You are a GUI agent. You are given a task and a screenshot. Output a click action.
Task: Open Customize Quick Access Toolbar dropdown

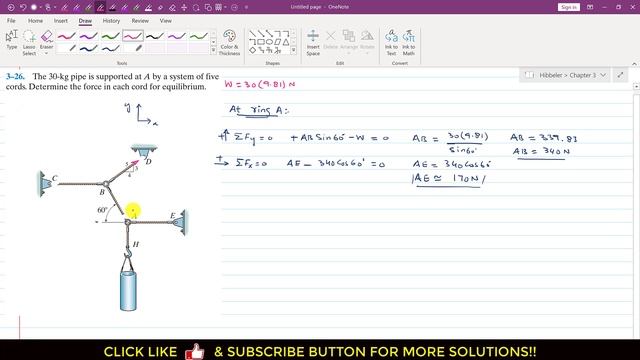pos(246,7)
